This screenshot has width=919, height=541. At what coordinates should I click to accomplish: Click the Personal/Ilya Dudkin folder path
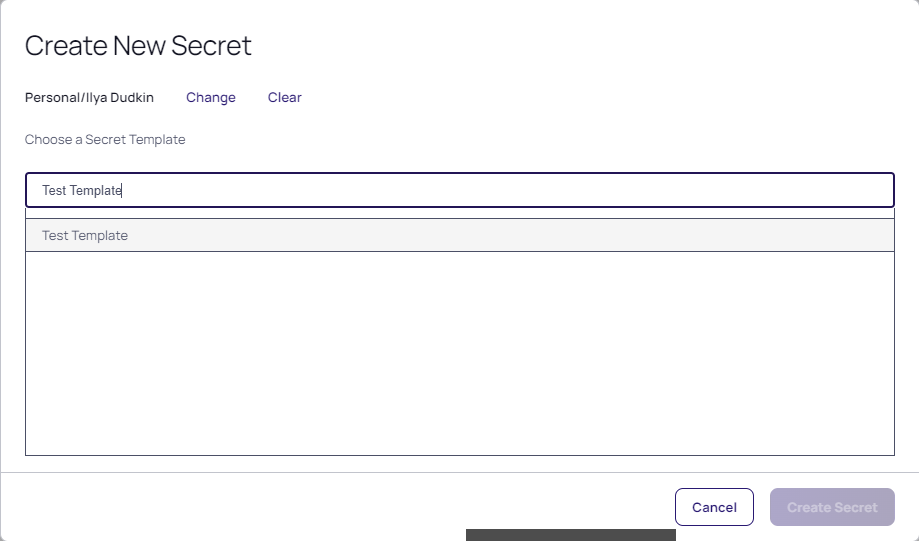tap(89, 97)
